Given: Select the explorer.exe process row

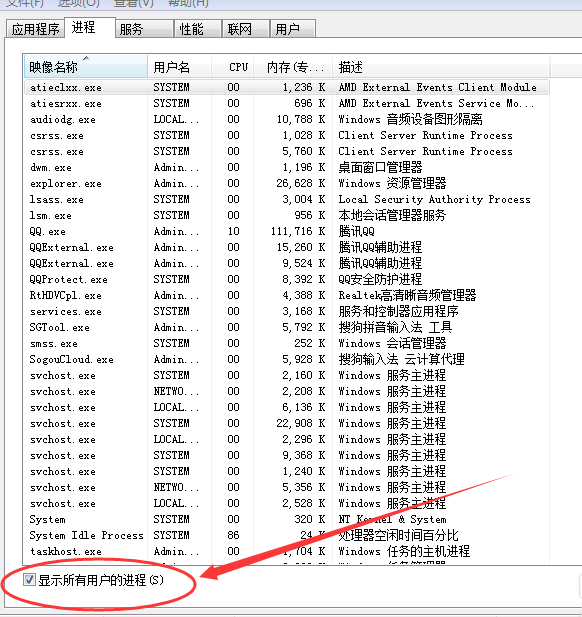Looking at the screenshot, I should [287, 183].
